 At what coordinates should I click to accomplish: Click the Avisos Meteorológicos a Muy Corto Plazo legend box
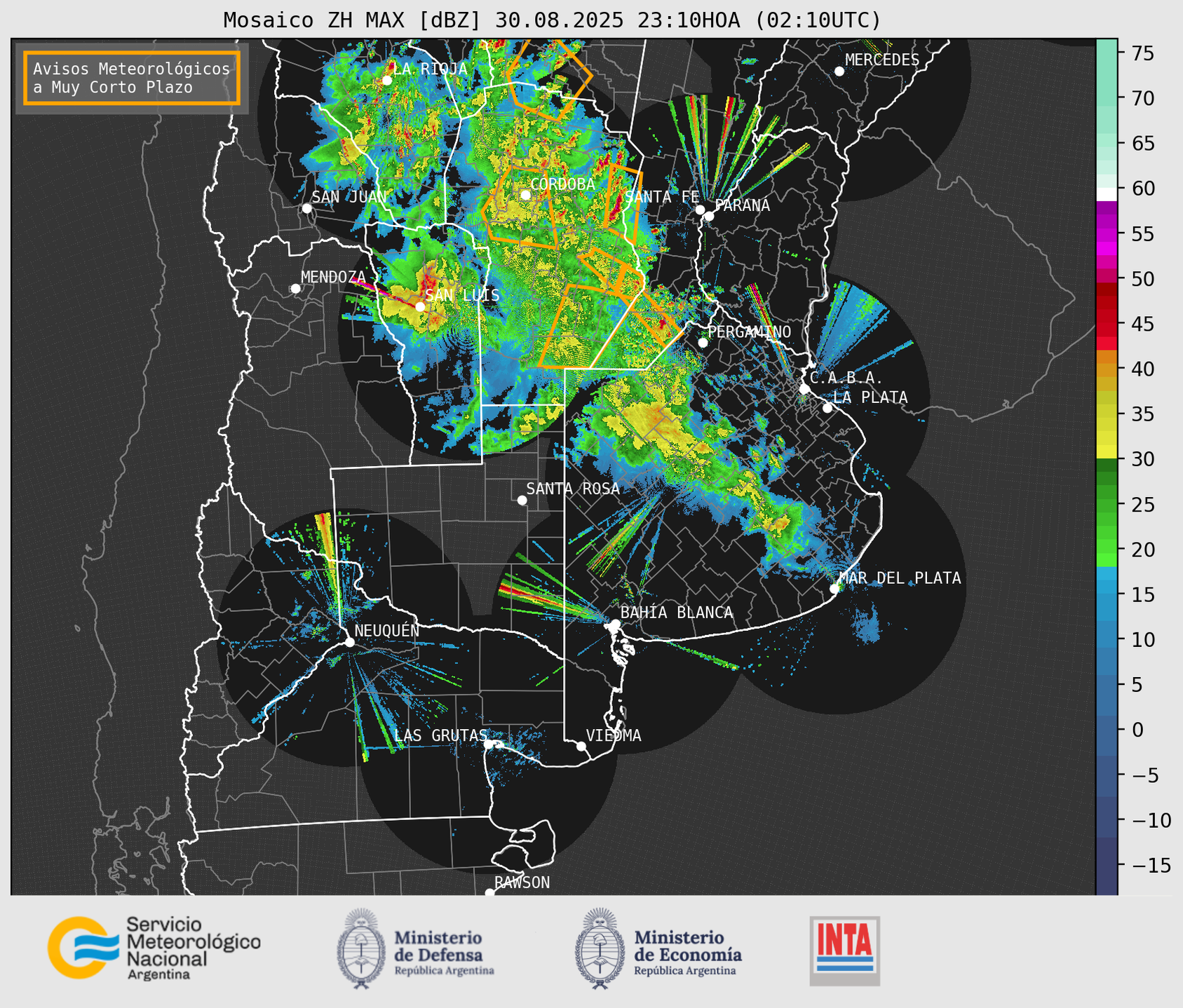pyautogui.click(x=132, y=78)
